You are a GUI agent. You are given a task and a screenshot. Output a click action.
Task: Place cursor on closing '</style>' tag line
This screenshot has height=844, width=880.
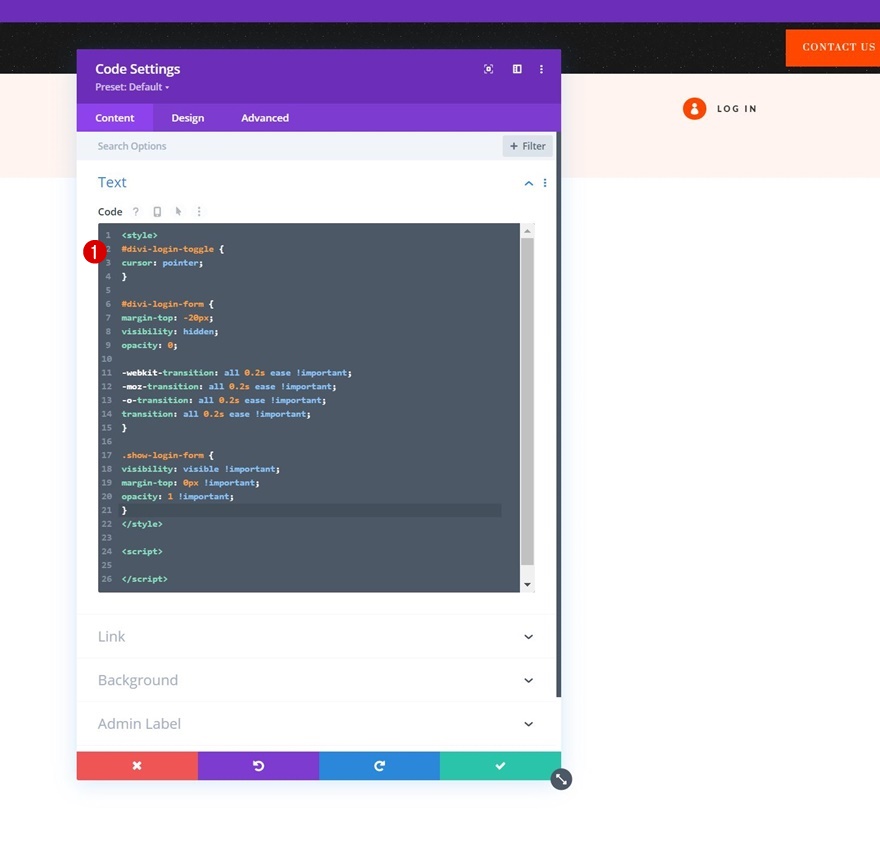[142, 524]
